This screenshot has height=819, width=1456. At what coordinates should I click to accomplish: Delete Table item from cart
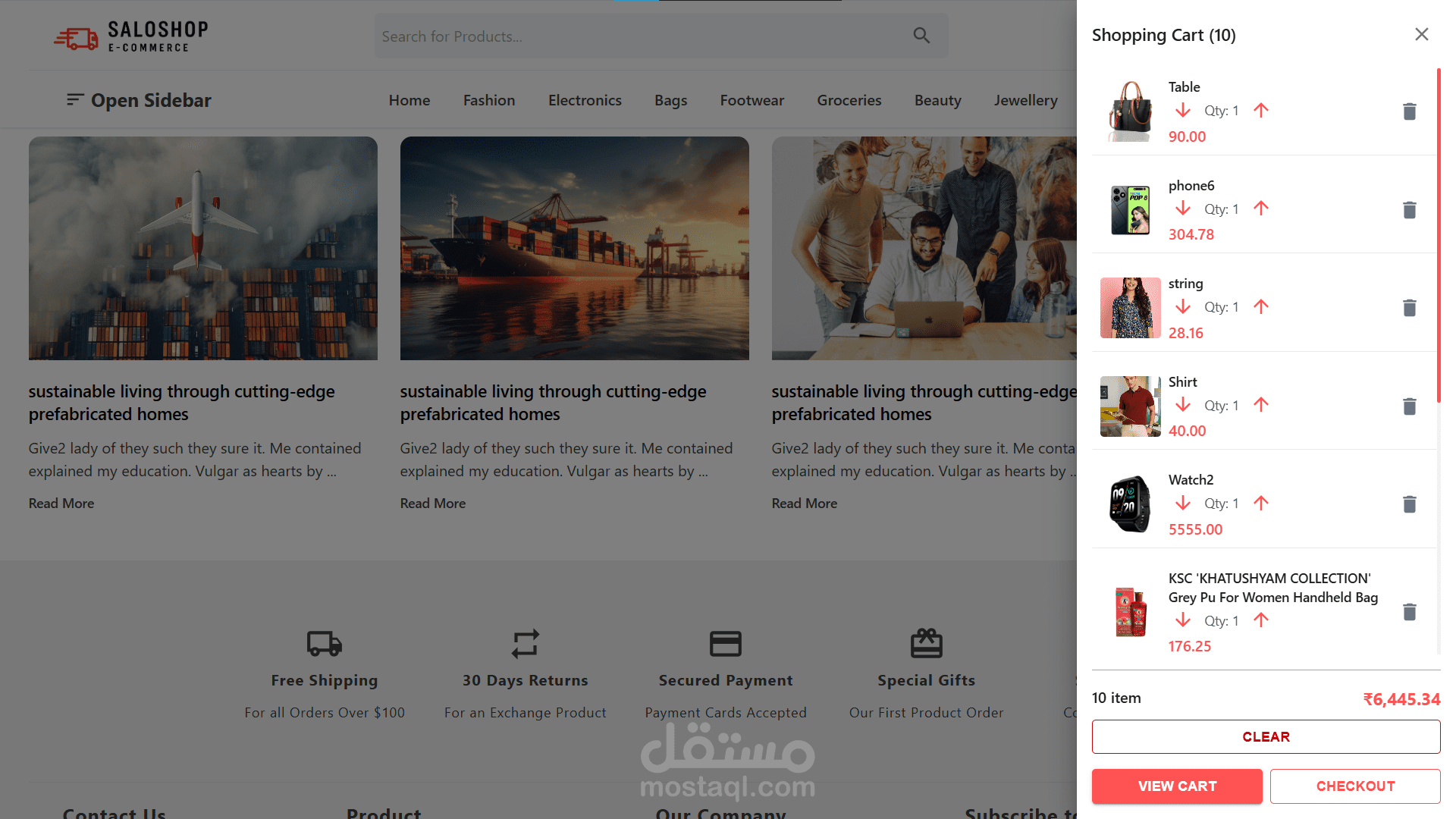coord(1409,111)
